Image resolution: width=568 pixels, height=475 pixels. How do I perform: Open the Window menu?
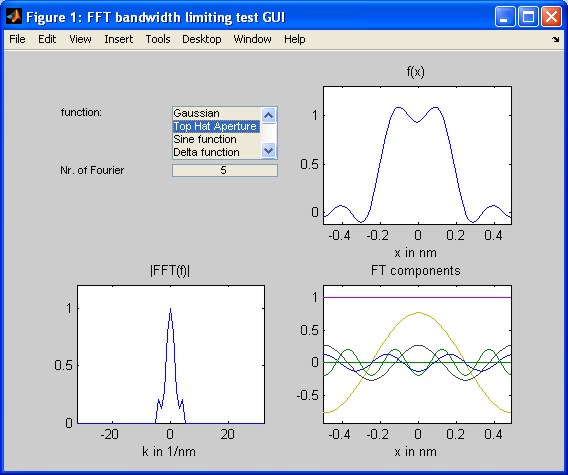pos(252,39)
